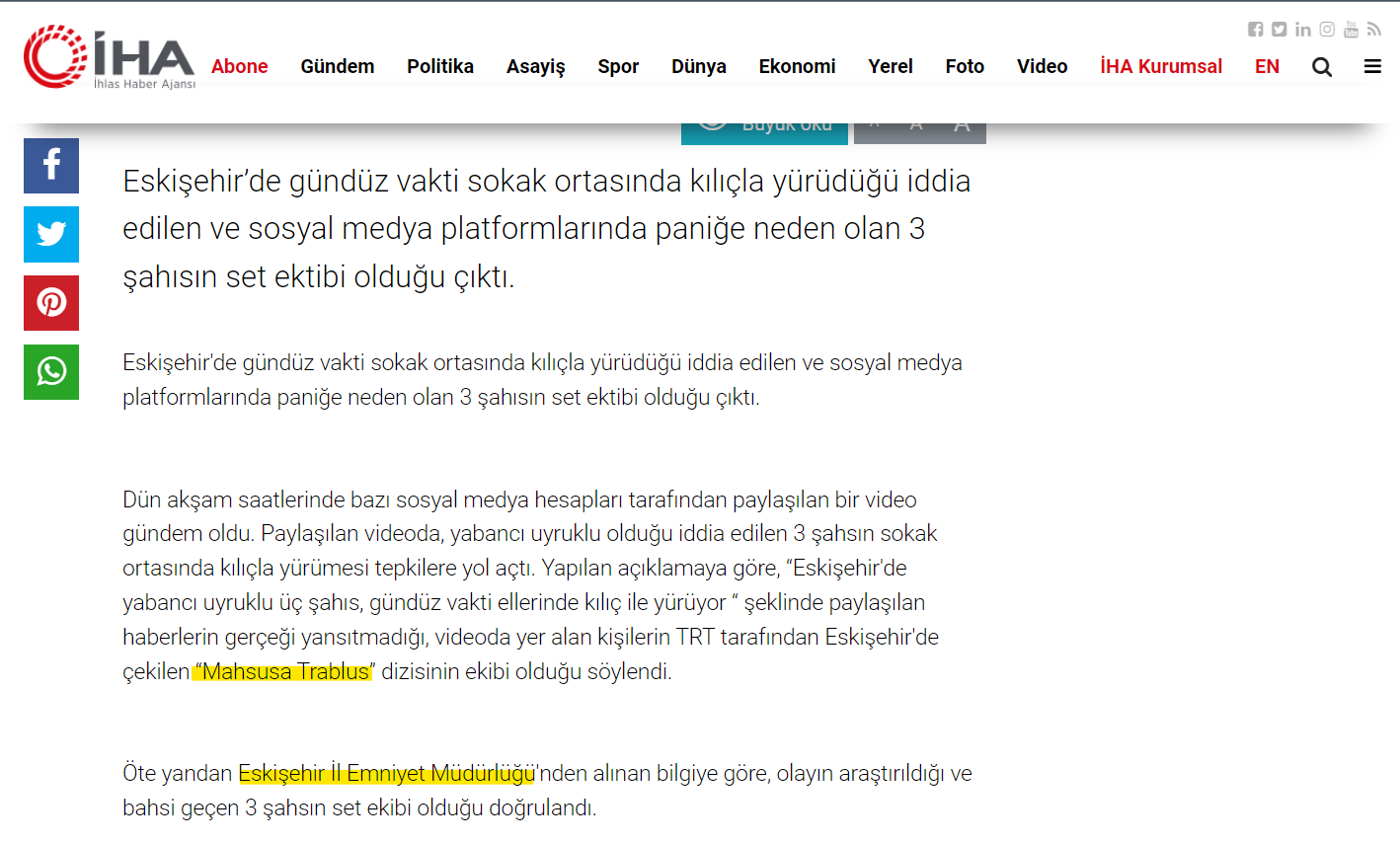
Task: Open the RSS feed icon
Action: tap(1374, 30)
